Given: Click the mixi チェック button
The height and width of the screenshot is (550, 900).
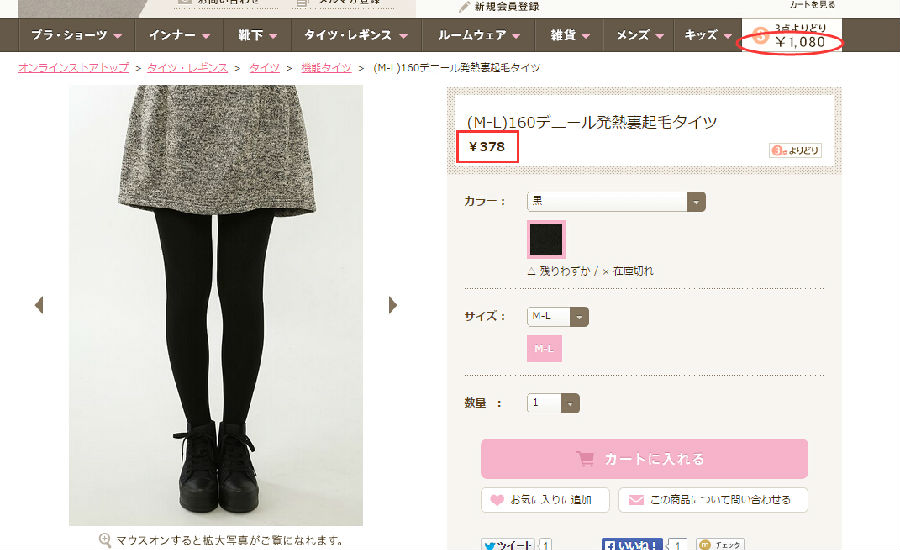Looking at the screenshot, I should pyautogui.click(x=720, y=544).
